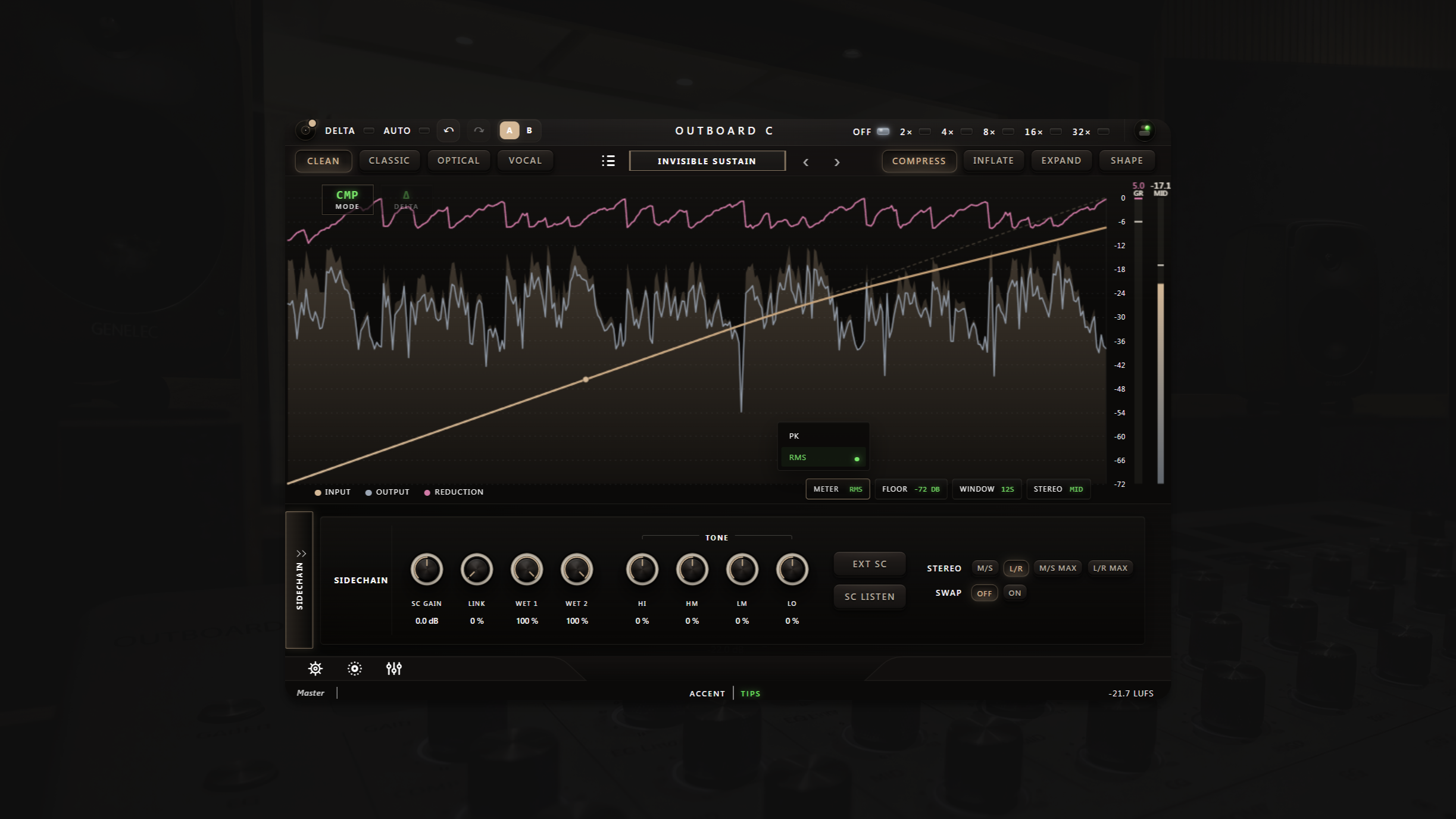Open the mixer sliders icon
This screenshot has height=819, width=1456.
(x=393, y=668)
